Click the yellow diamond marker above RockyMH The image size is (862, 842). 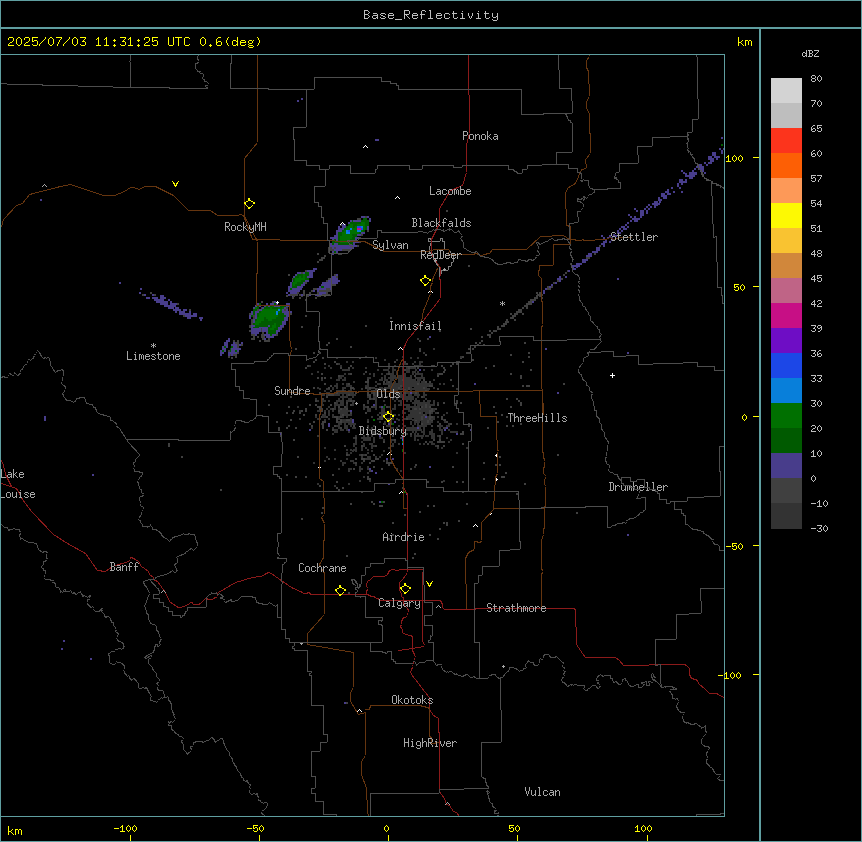(250, 204)
